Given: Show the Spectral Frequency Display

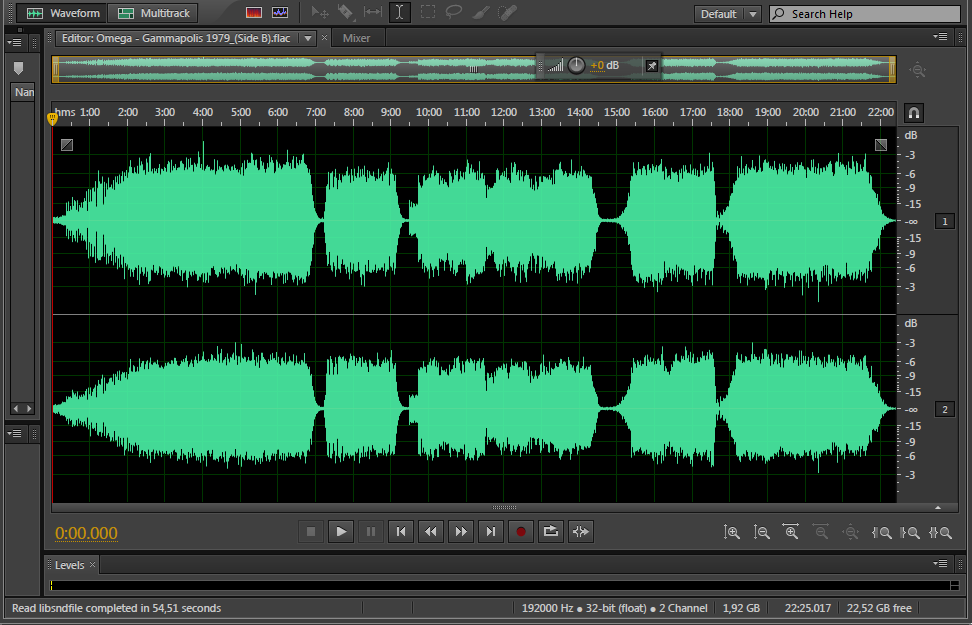Looking at the screenshot, I should tap(254, 12).
